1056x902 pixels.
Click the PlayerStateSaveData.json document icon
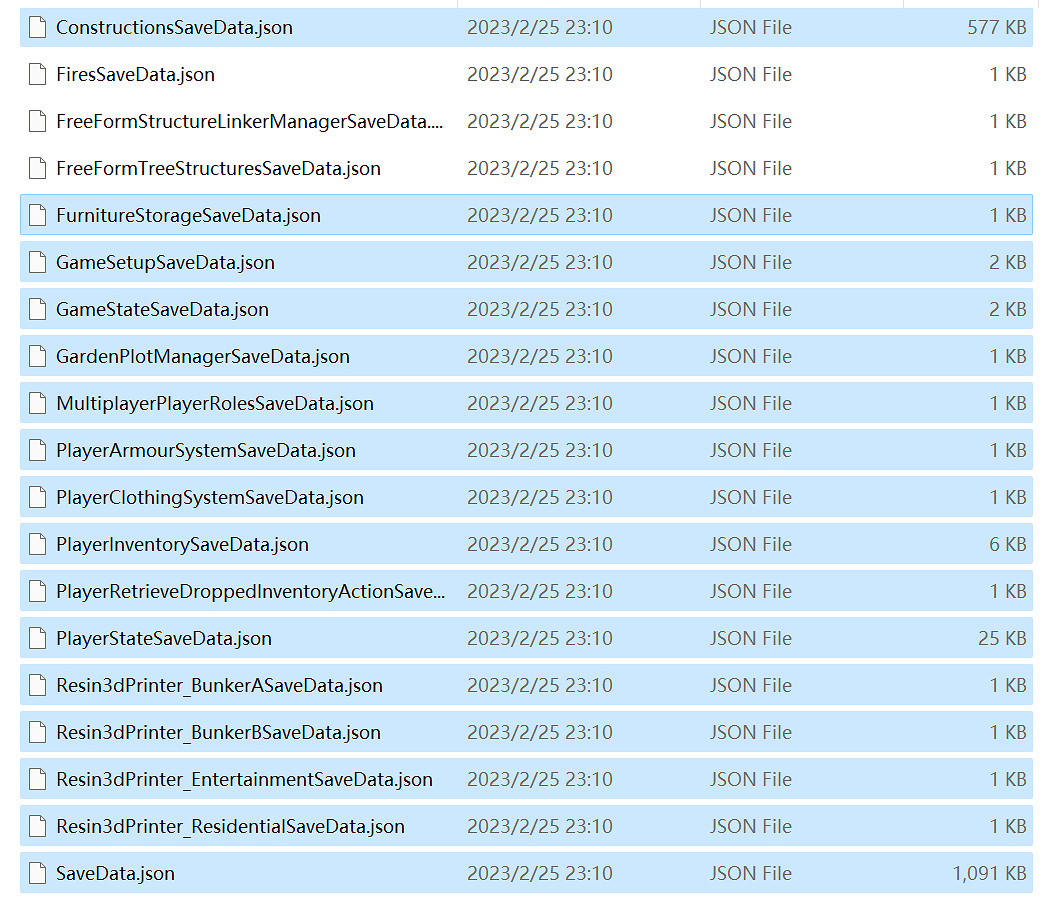click(x=38, y=639)
